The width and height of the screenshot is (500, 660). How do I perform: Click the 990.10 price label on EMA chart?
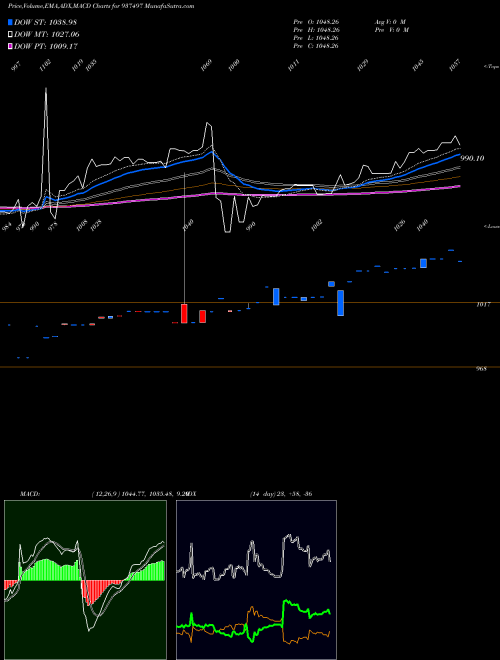click(x=472, y=158)
